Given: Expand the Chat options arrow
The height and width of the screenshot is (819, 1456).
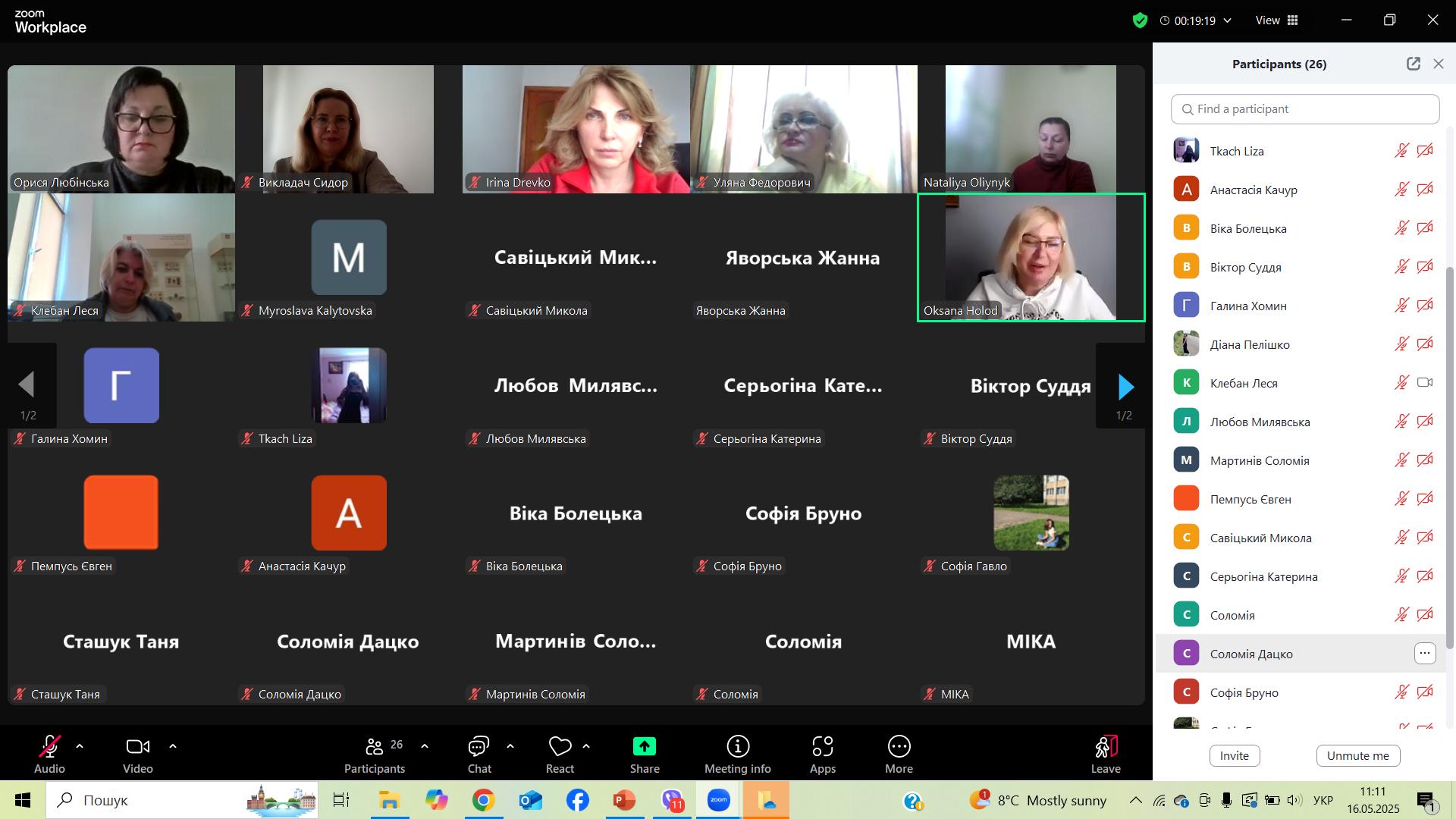Looking at the screenshot, I should (510, 746).
